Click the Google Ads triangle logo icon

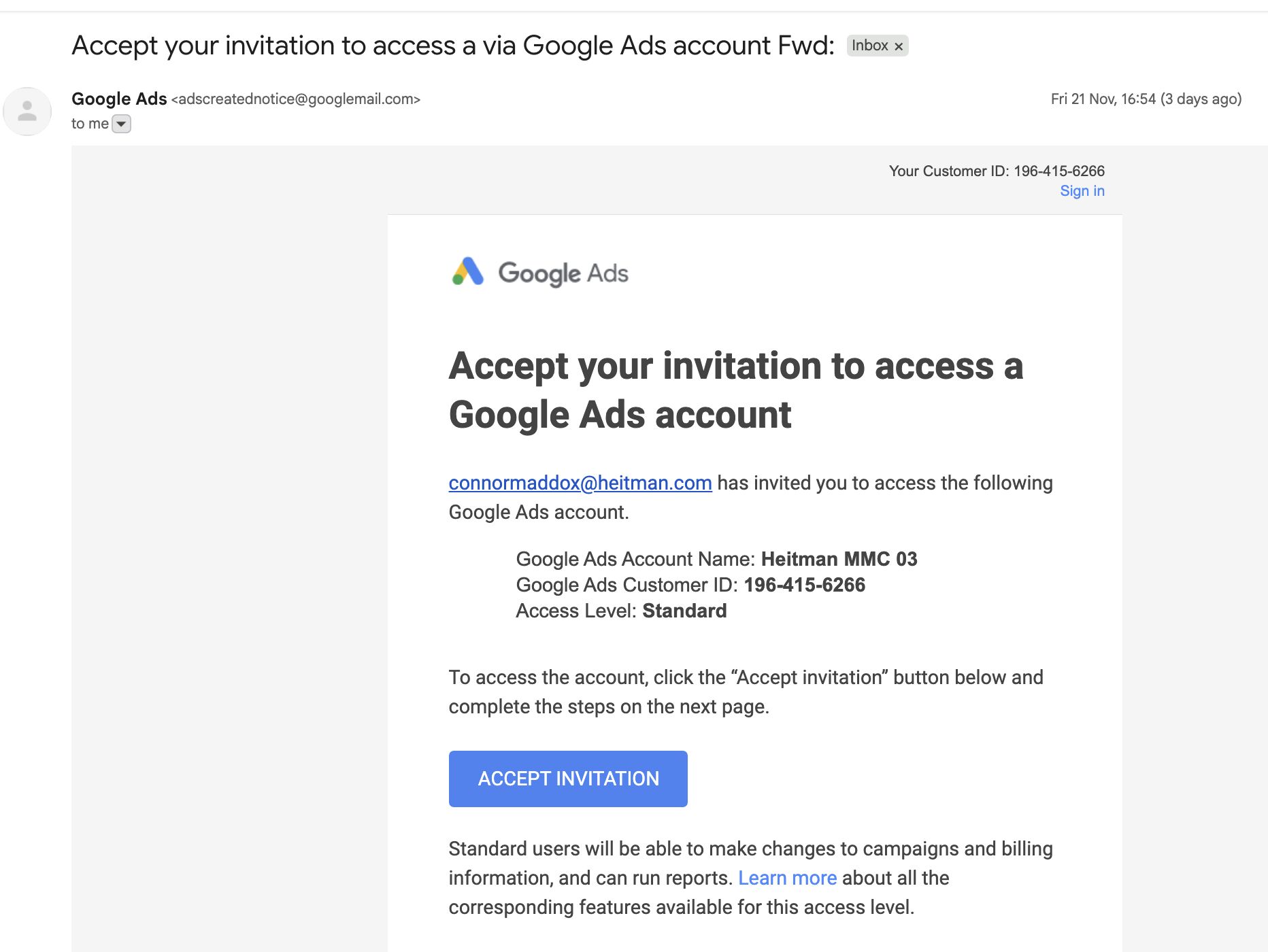[x=468, y=272]
